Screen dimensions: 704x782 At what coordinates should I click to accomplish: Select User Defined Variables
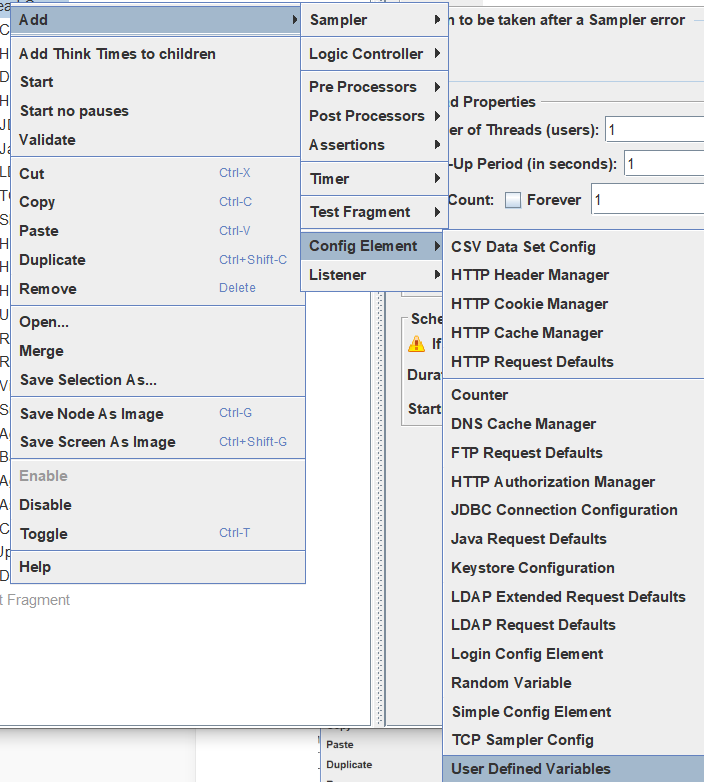pos(573,769)
